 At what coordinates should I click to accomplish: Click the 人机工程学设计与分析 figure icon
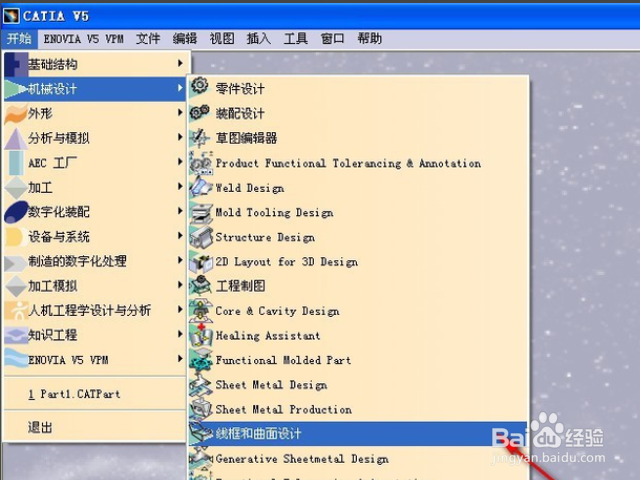coord(16,311)
